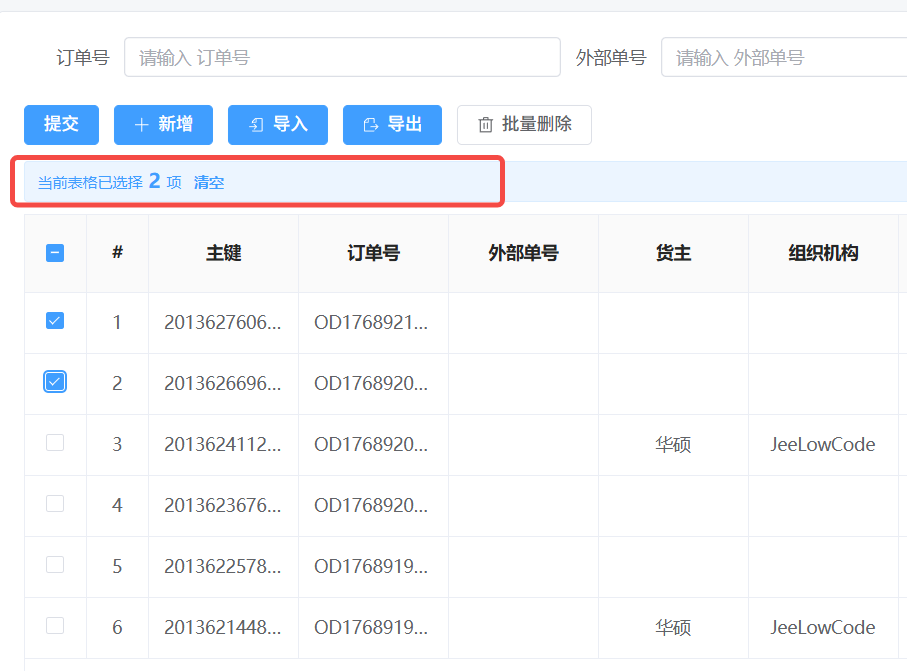Select the checkbox for row 3
907x671 pixels.
pyautogui.click(x=55, y=443)
